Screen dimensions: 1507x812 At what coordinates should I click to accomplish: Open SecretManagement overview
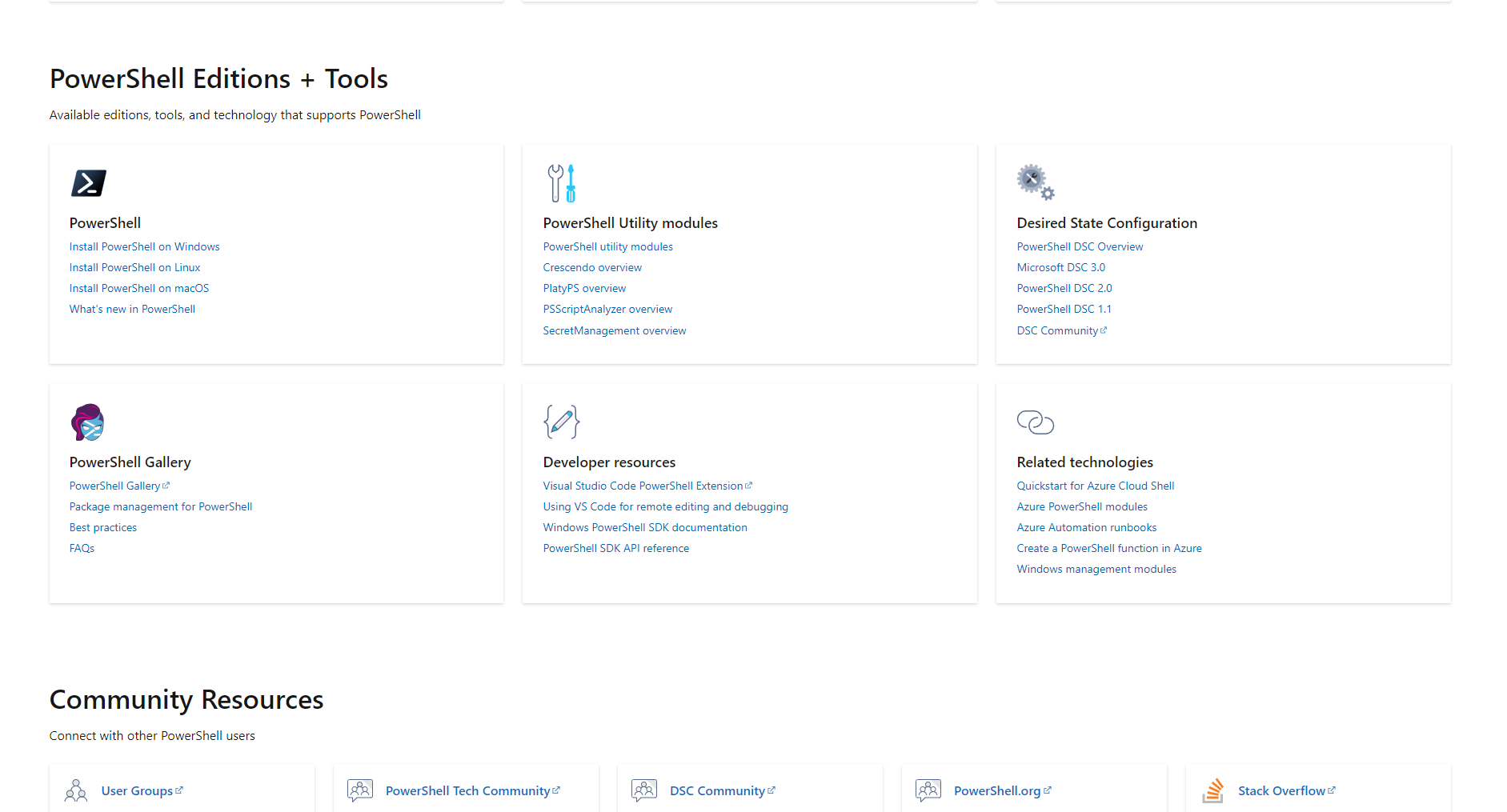[x=615, y=330]
